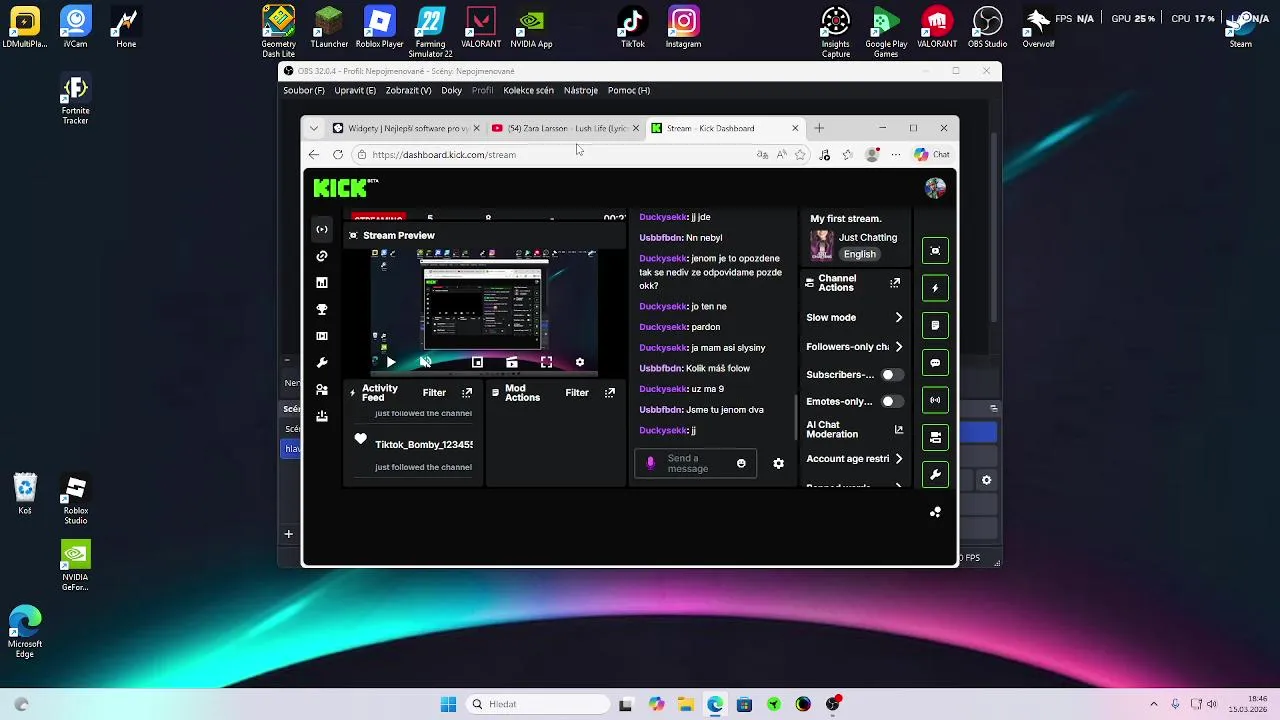The height and width of the screenshot is (720, 1280).
Task: Pop out the Mod Actions panel
Action: [x=610, y=393]
